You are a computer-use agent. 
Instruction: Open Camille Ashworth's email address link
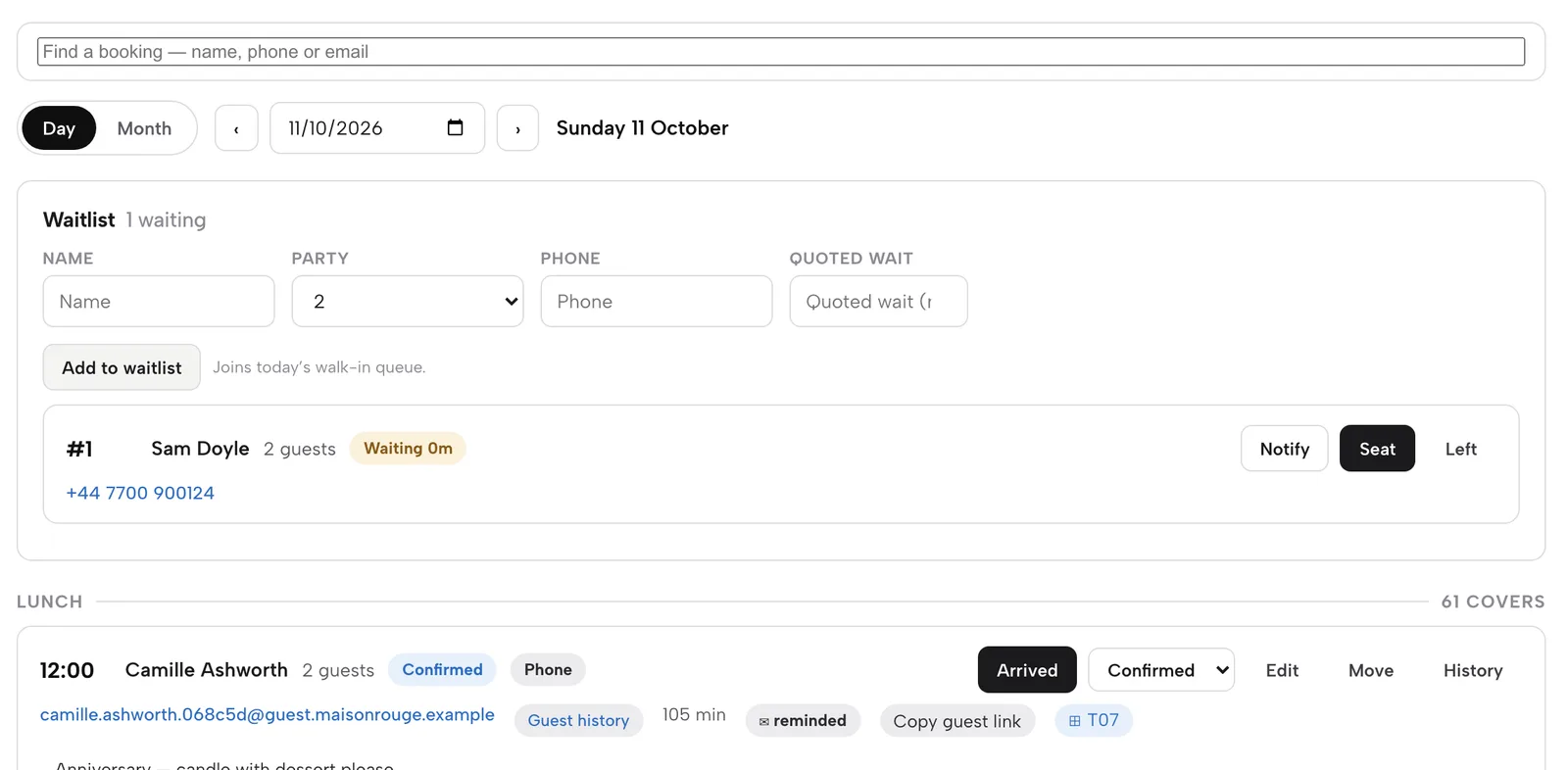[268, 714]
